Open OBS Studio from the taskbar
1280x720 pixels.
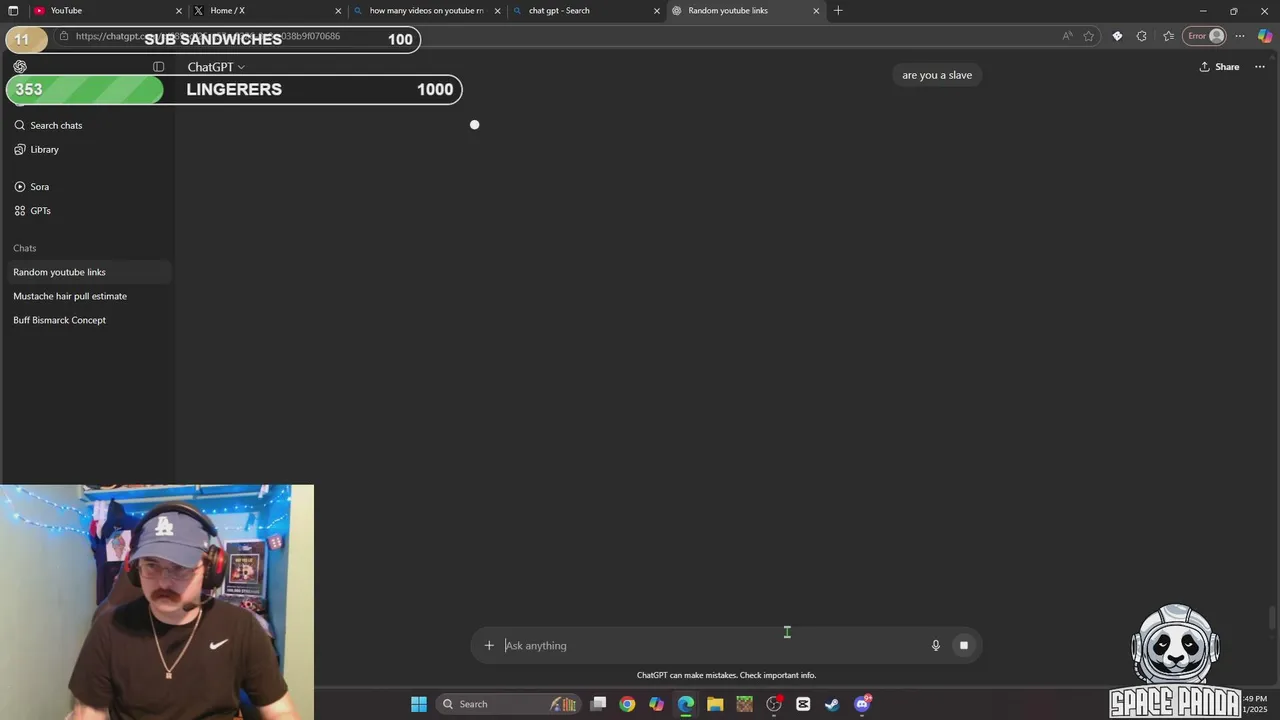coord(774,704)
